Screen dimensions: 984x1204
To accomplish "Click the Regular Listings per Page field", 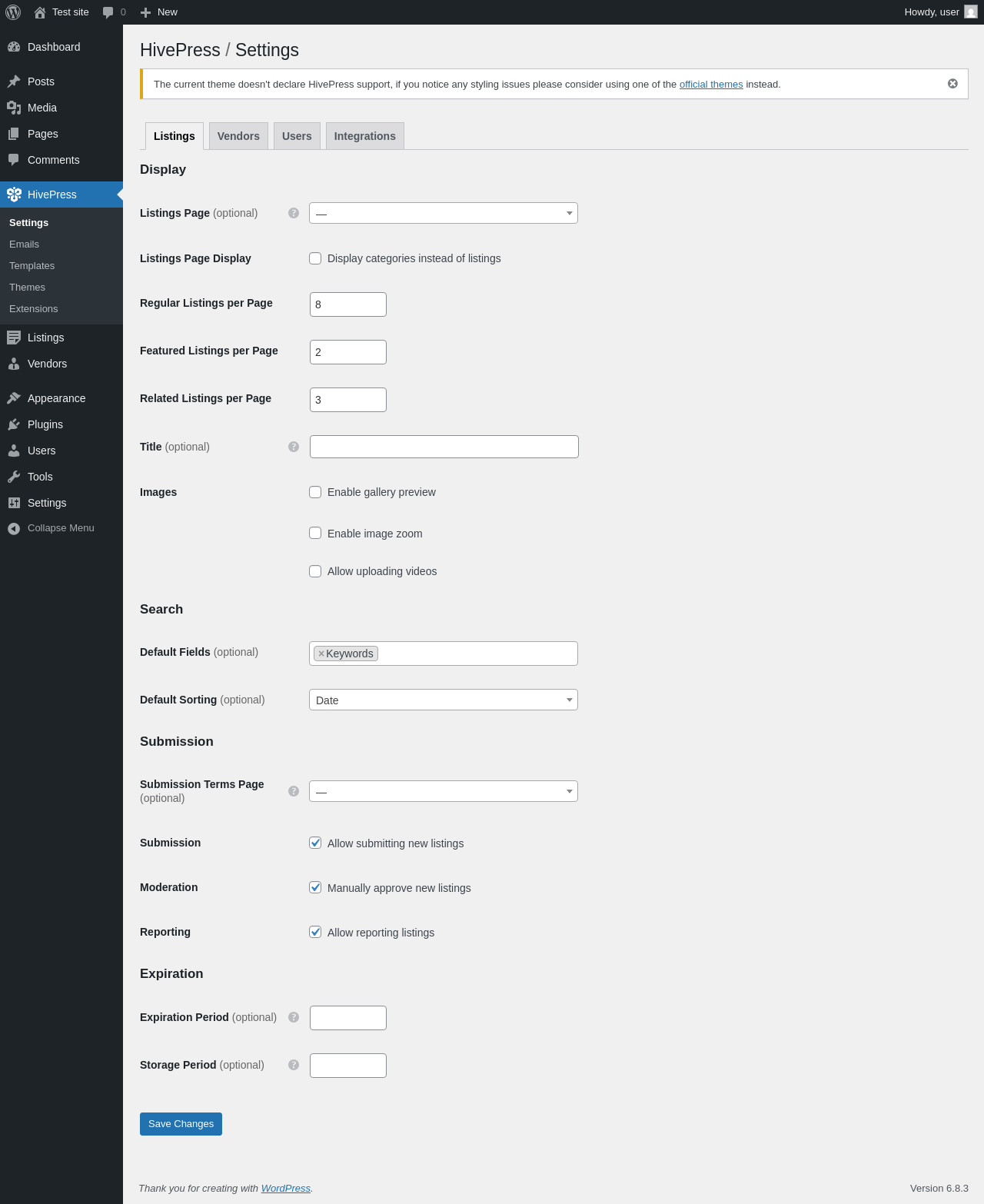I will 348,304.
